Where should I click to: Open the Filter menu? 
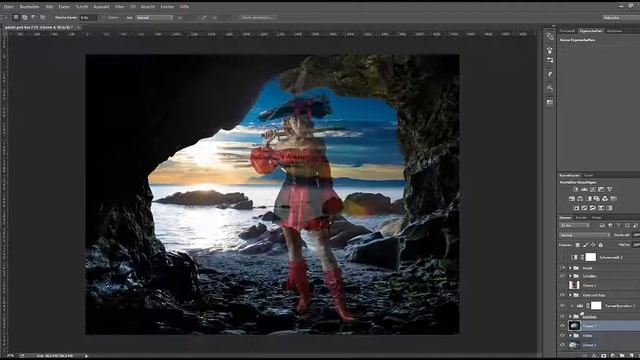pyautogui.click(x=119, y=7)
